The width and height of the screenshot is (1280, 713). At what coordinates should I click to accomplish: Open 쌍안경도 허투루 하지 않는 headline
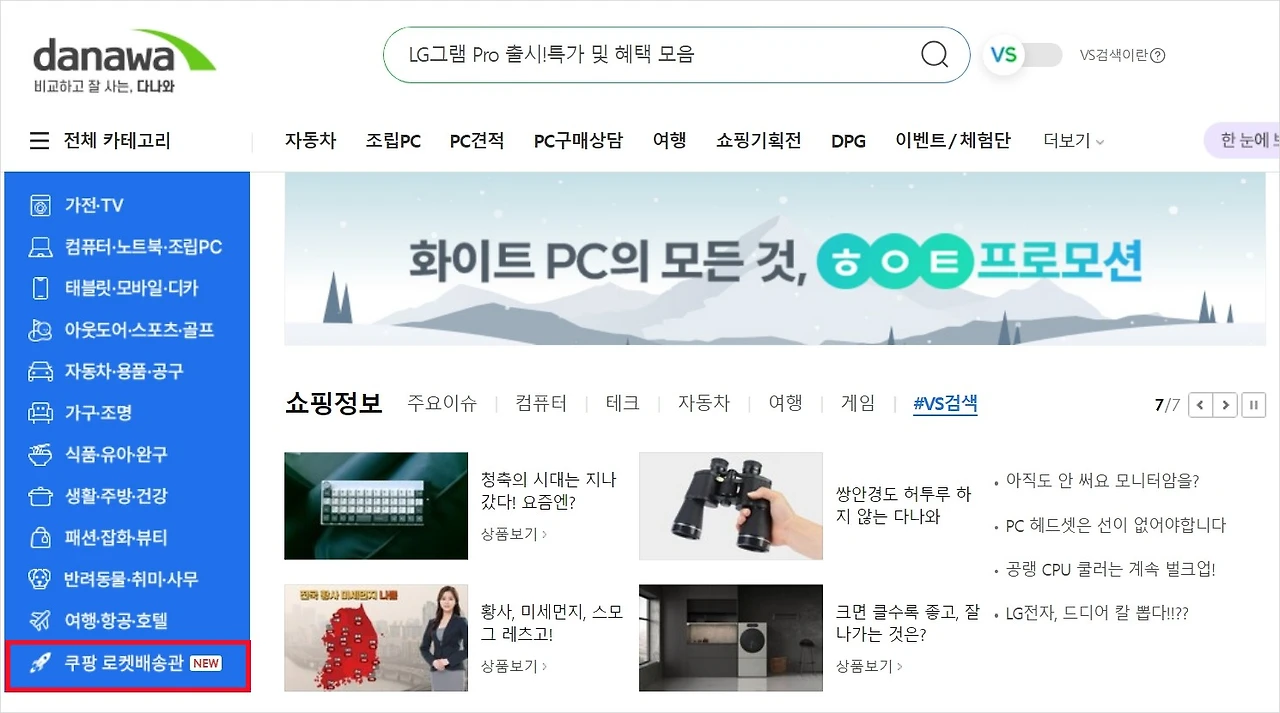[904, 505]
